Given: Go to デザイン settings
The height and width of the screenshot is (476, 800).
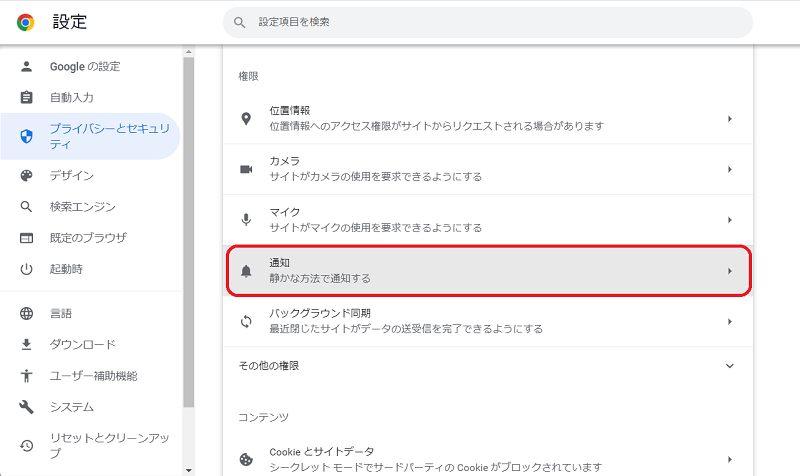Looking at the screenshot, I should coord(72,176).
